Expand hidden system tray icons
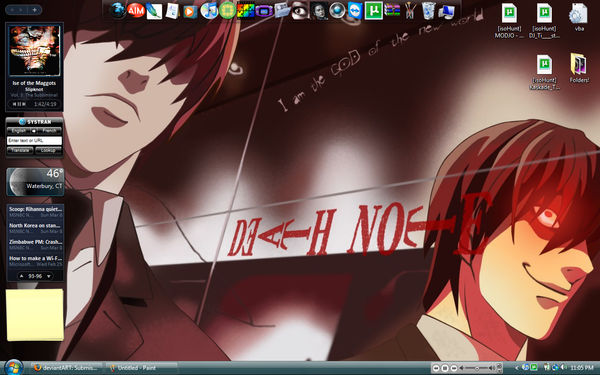 (517, 368)
